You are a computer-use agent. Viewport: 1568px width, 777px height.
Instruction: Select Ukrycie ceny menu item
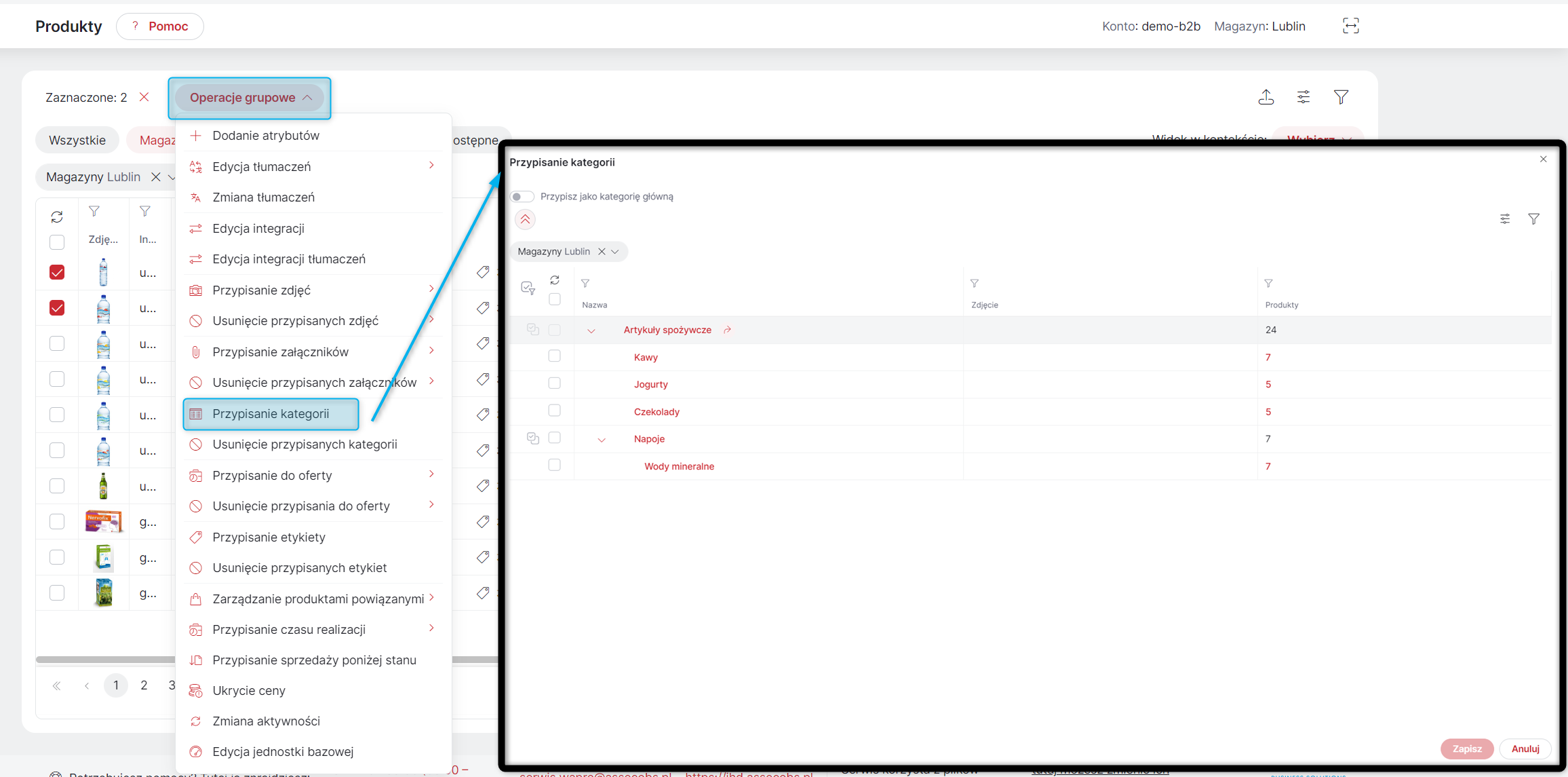[313, 691]
